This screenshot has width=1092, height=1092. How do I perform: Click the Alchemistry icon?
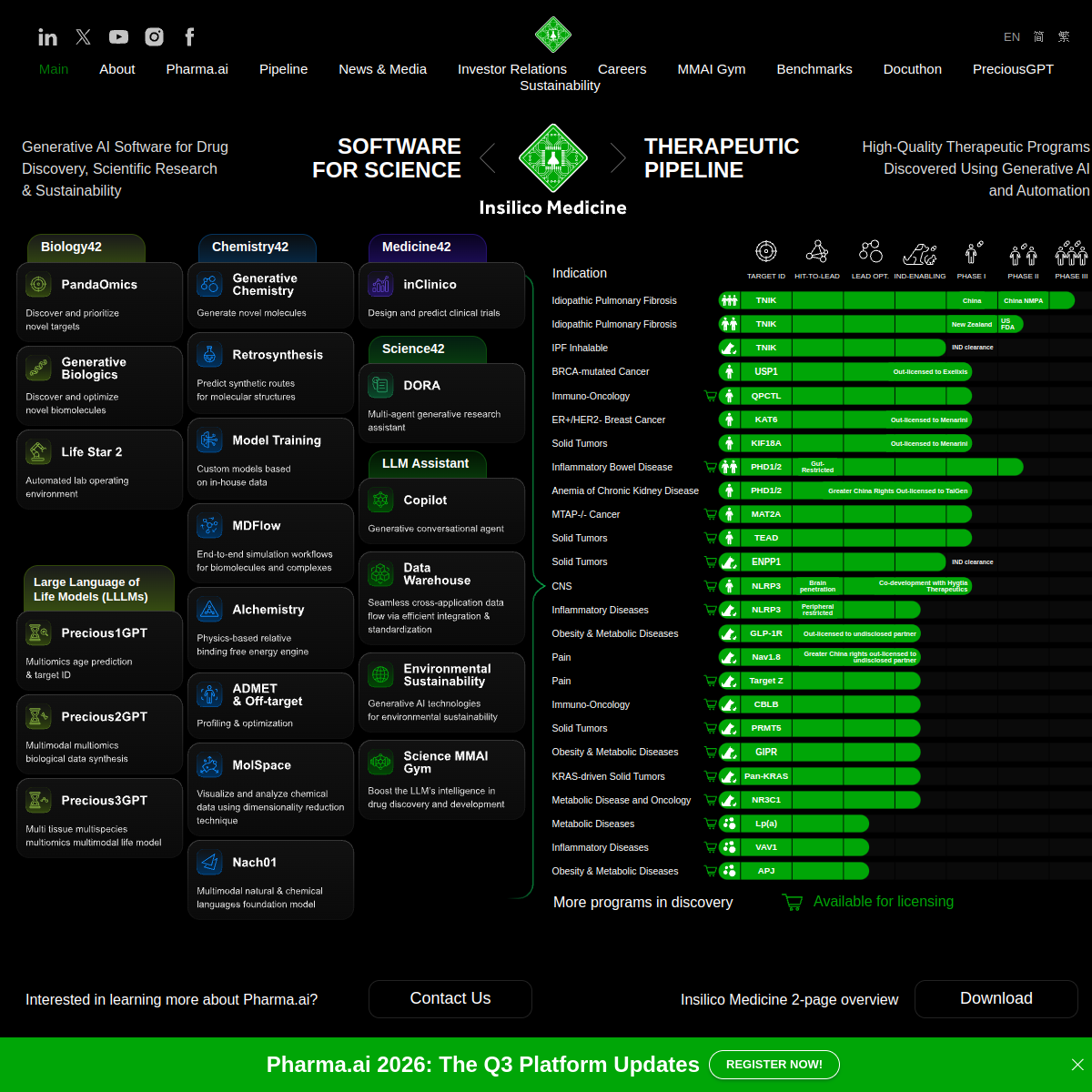[x=209, y=610]
